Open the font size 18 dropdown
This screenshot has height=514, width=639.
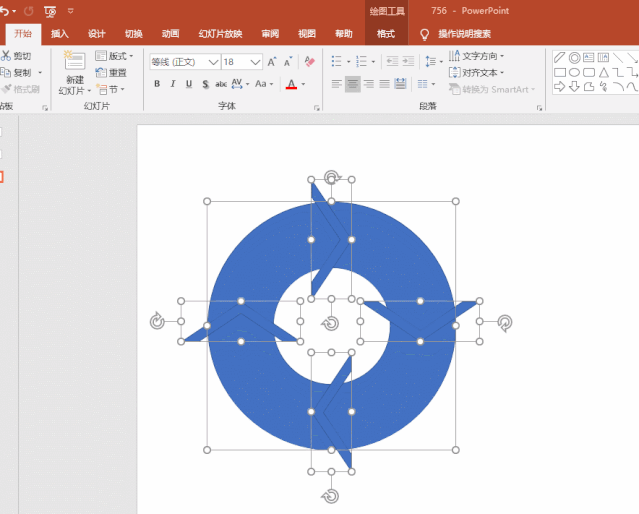(x=256, y=62)
